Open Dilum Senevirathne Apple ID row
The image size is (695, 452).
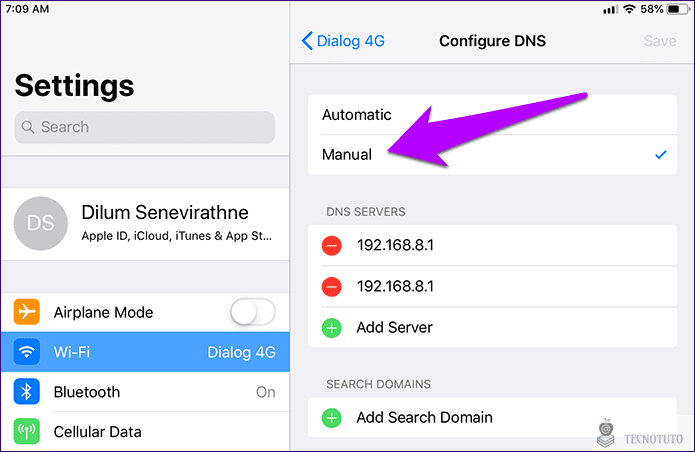(x=145, y=224)
